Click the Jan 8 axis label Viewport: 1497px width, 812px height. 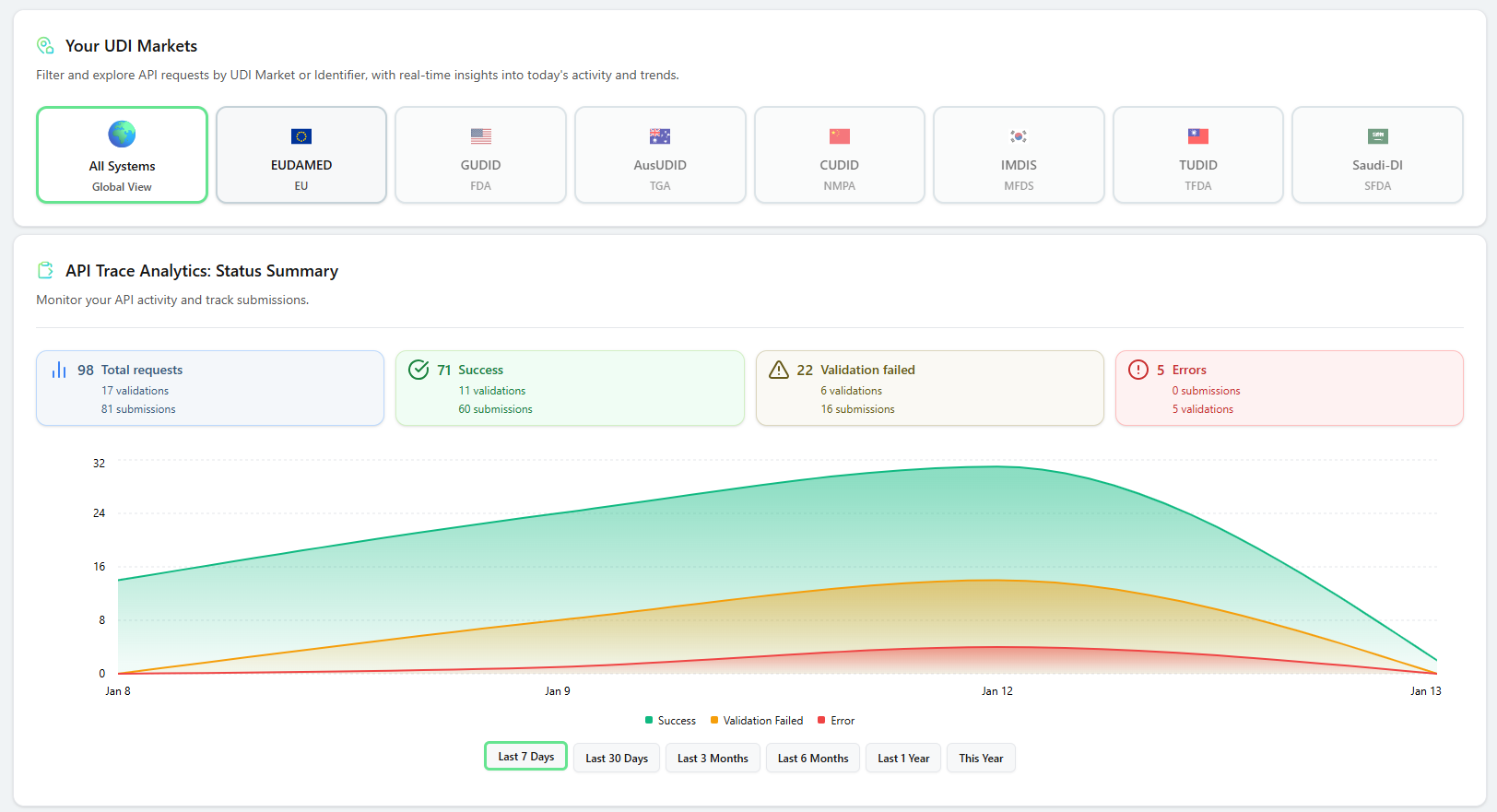point(118,691)
